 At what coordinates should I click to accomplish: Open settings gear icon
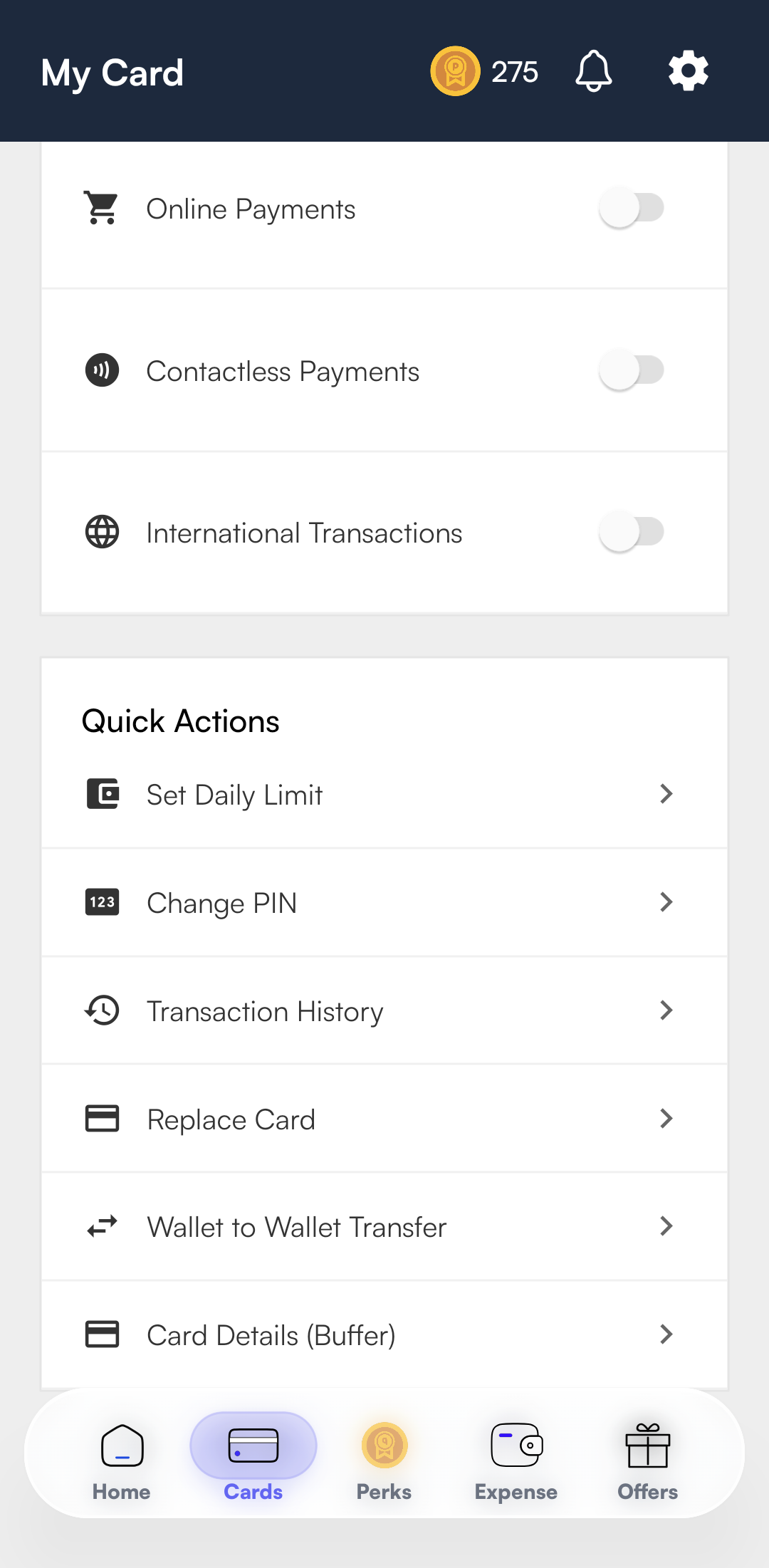coord(688,71)
